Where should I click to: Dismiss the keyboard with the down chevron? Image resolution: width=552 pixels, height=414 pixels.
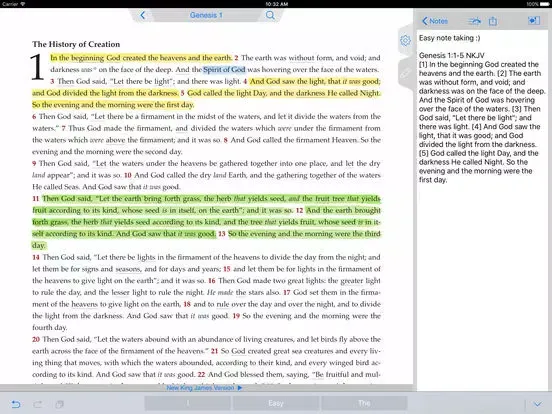coord(537,404)
